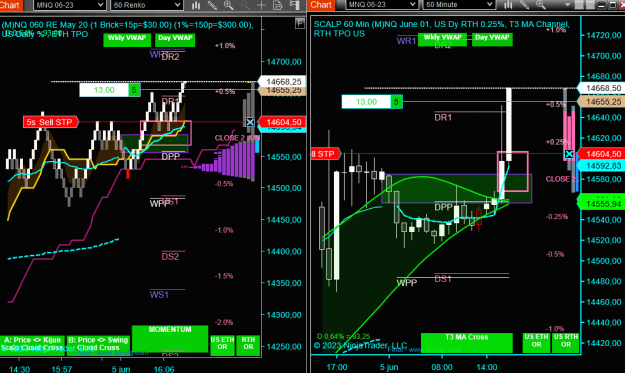Image resolution: width=625 pixels, height=373 pixels.
Task: Select the Sell STP order label on 60 Minute chart
Action: click(x=325, y=154)
